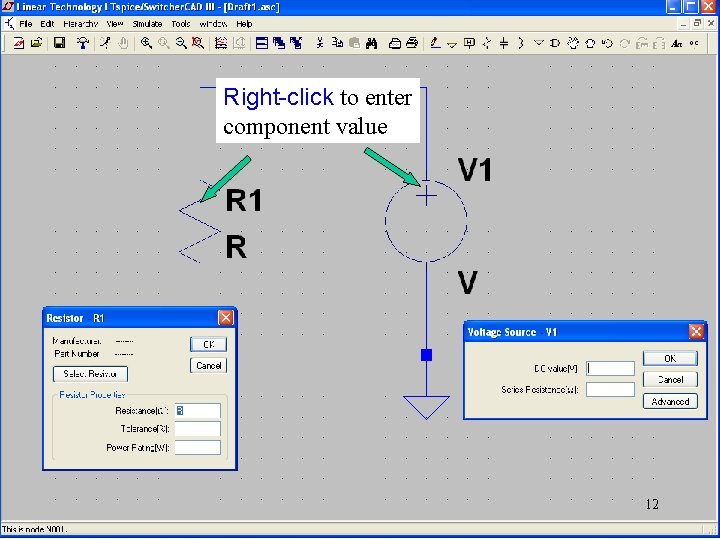This screenshot has width=720, height=540.
Task: Open Find with the binoculars icon
Action: (x=371, y=43)
